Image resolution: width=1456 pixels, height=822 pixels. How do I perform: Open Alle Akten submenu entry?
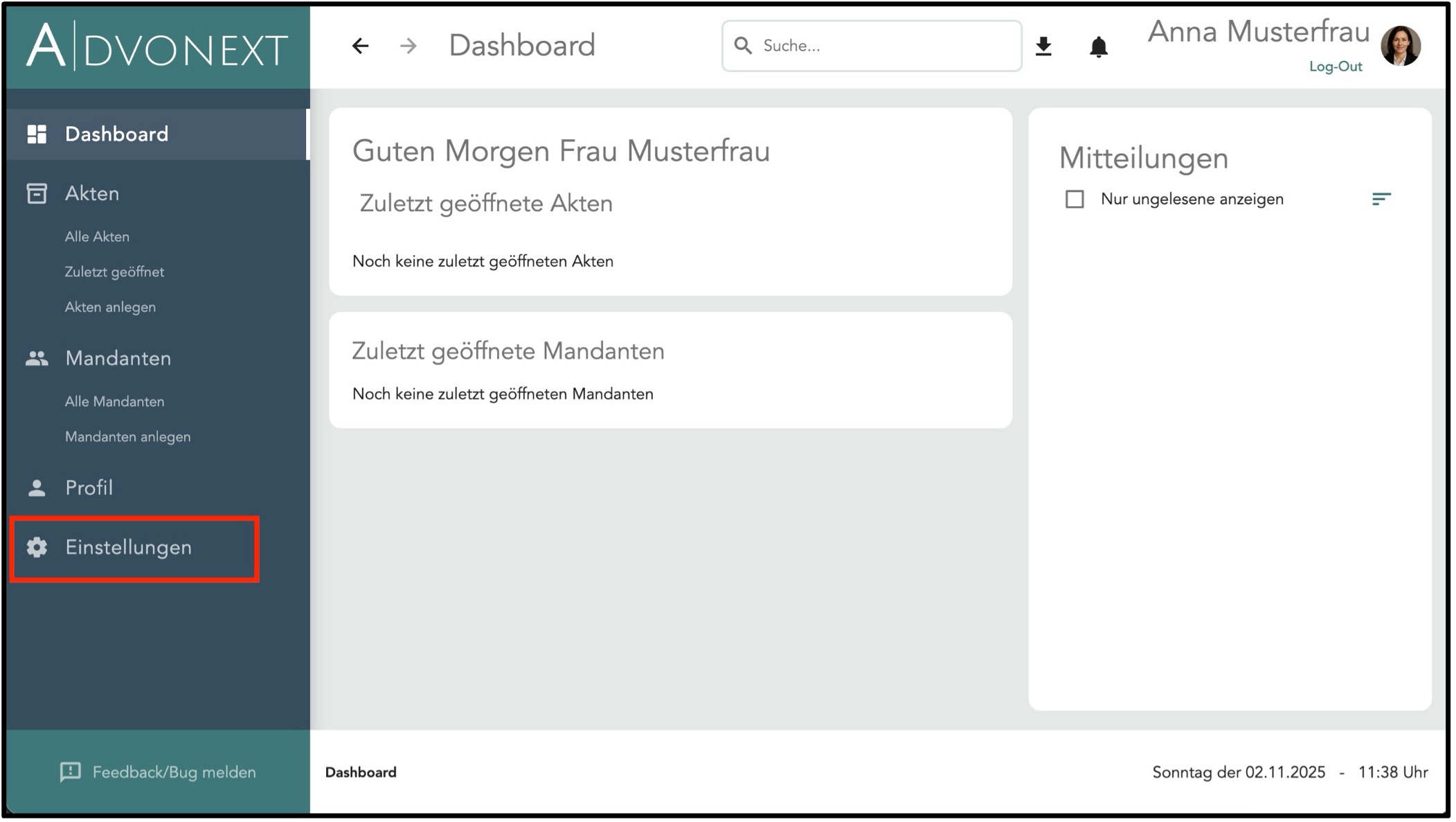(97, 237)
